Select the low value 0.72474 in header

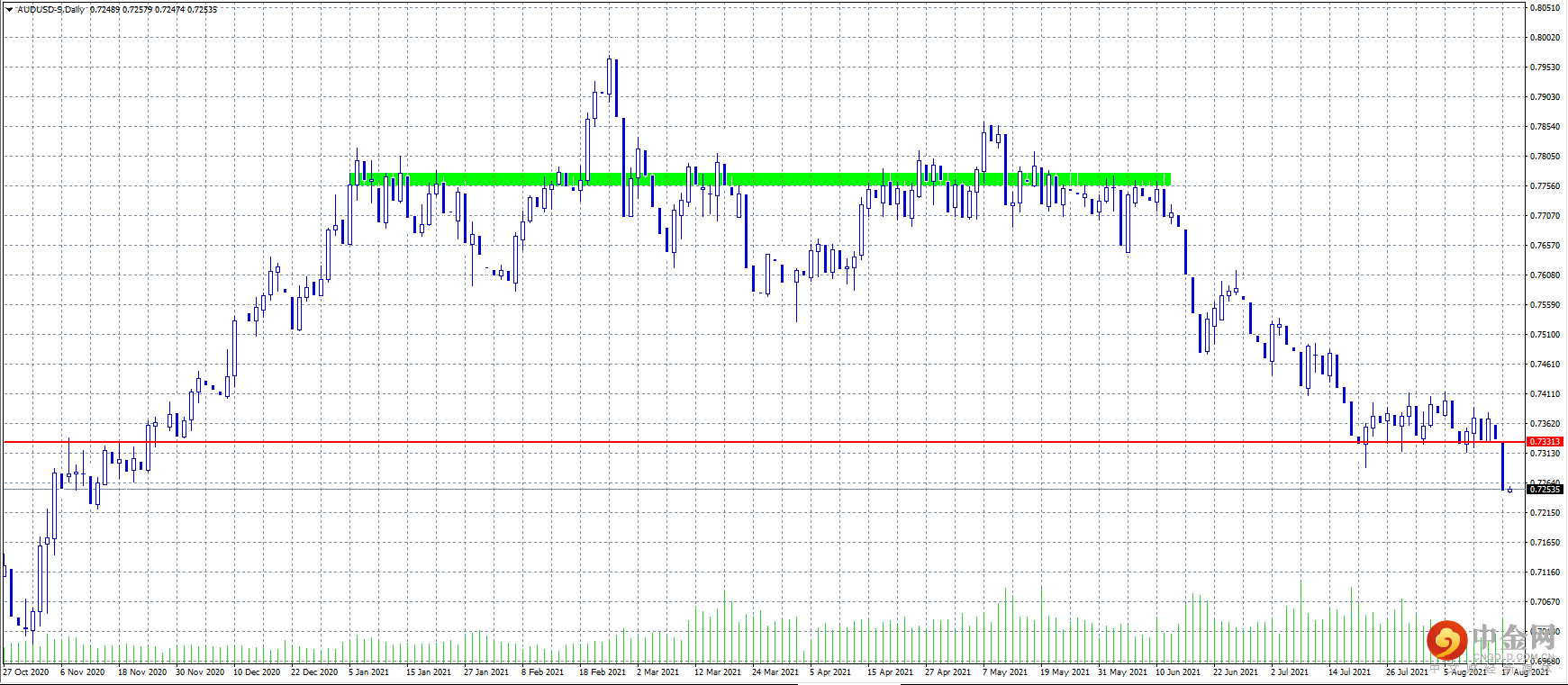[169, 9]
